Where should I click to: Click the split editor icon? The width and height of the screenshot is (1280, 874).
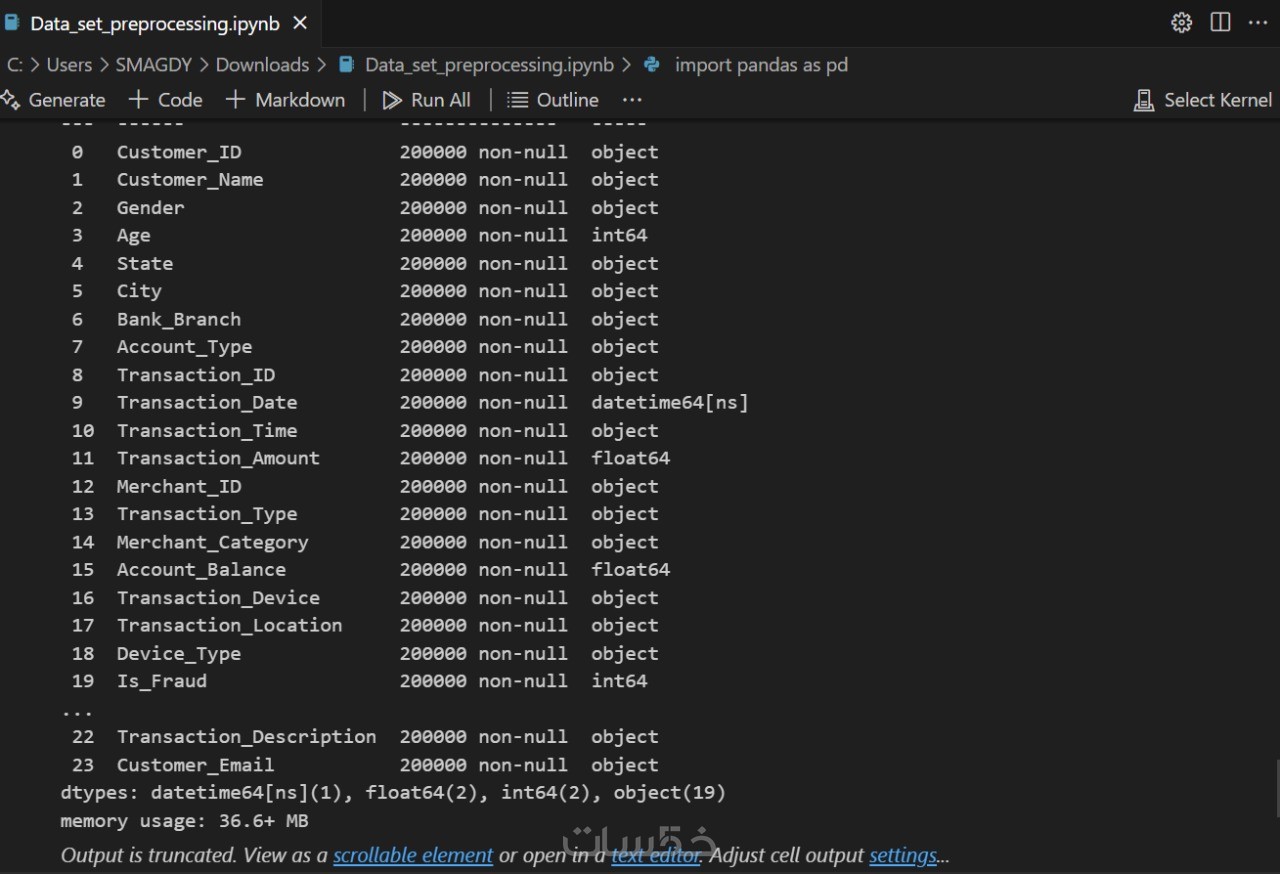(x=1220, y=23)
